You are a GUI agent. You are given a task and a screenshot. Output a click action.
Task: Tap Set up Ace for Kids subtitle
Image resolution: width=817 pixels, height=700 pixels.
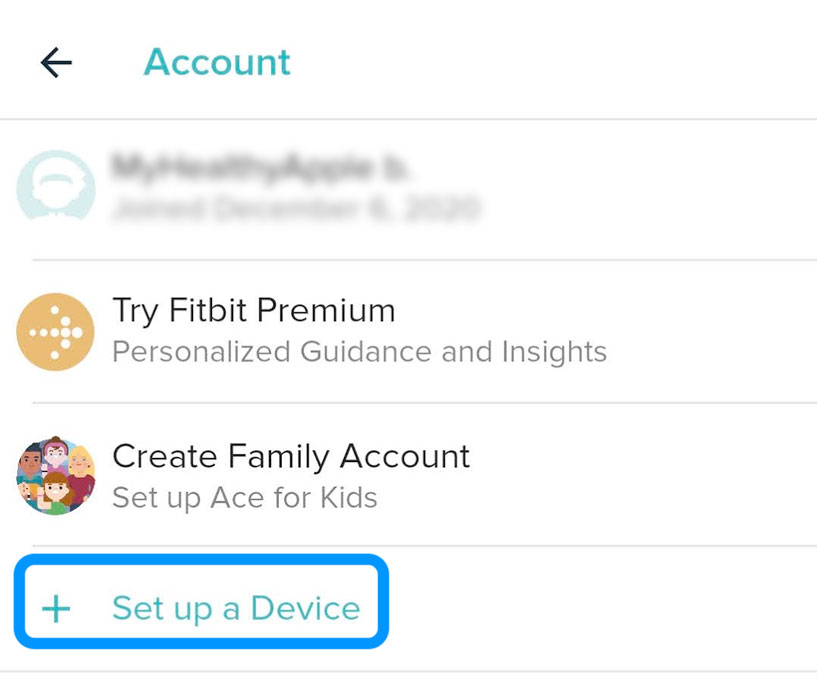(x=244, y=497)
